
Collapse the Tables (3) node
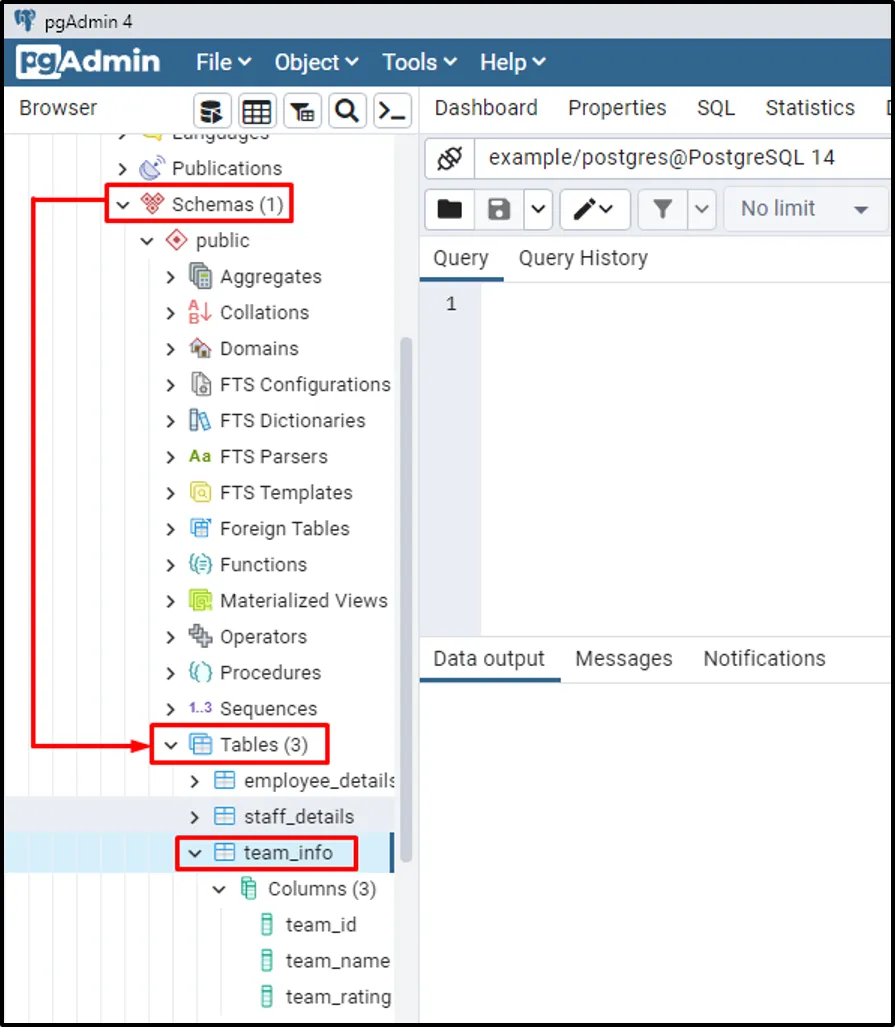(x=171, y=745)
